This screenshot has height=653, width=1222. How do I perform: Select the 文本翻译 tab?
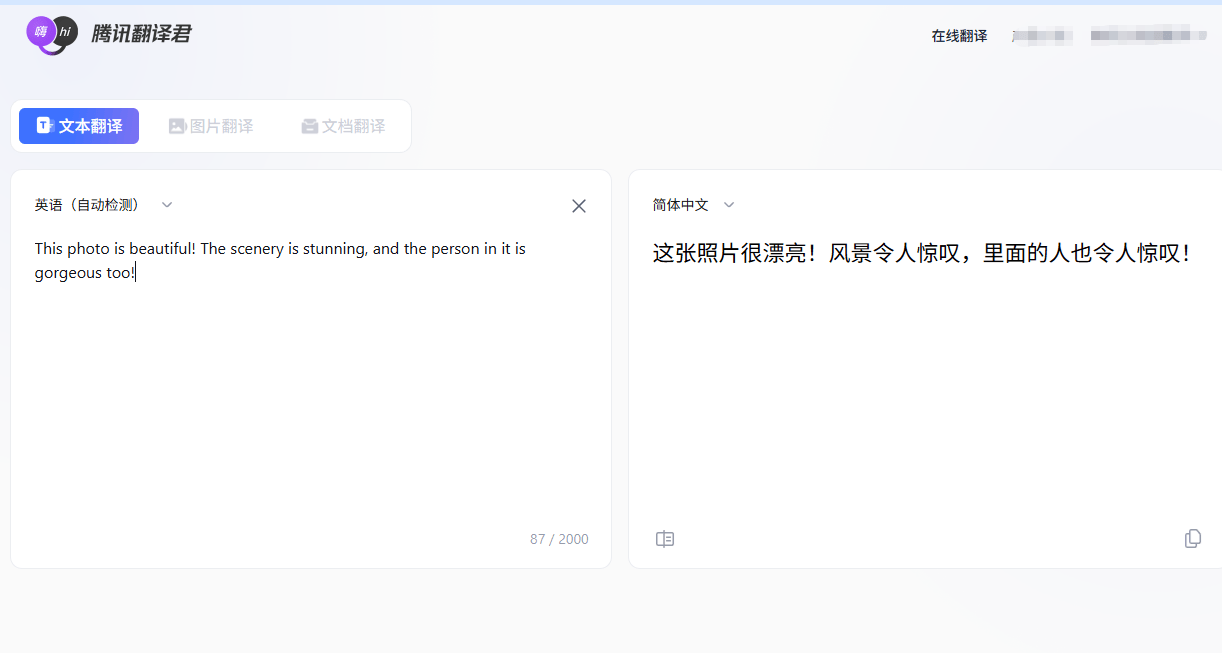[78, 125]
